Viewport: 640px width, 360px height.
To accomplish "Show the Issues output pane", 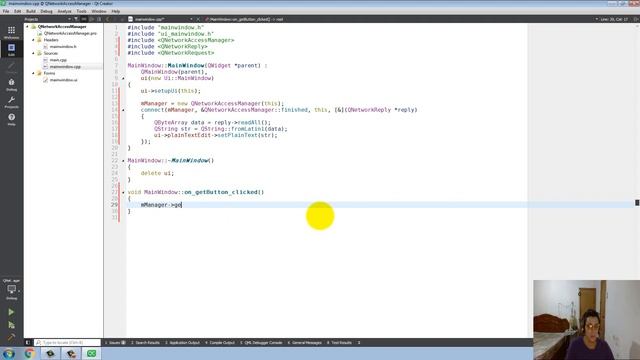I will [x=115, y=343].
